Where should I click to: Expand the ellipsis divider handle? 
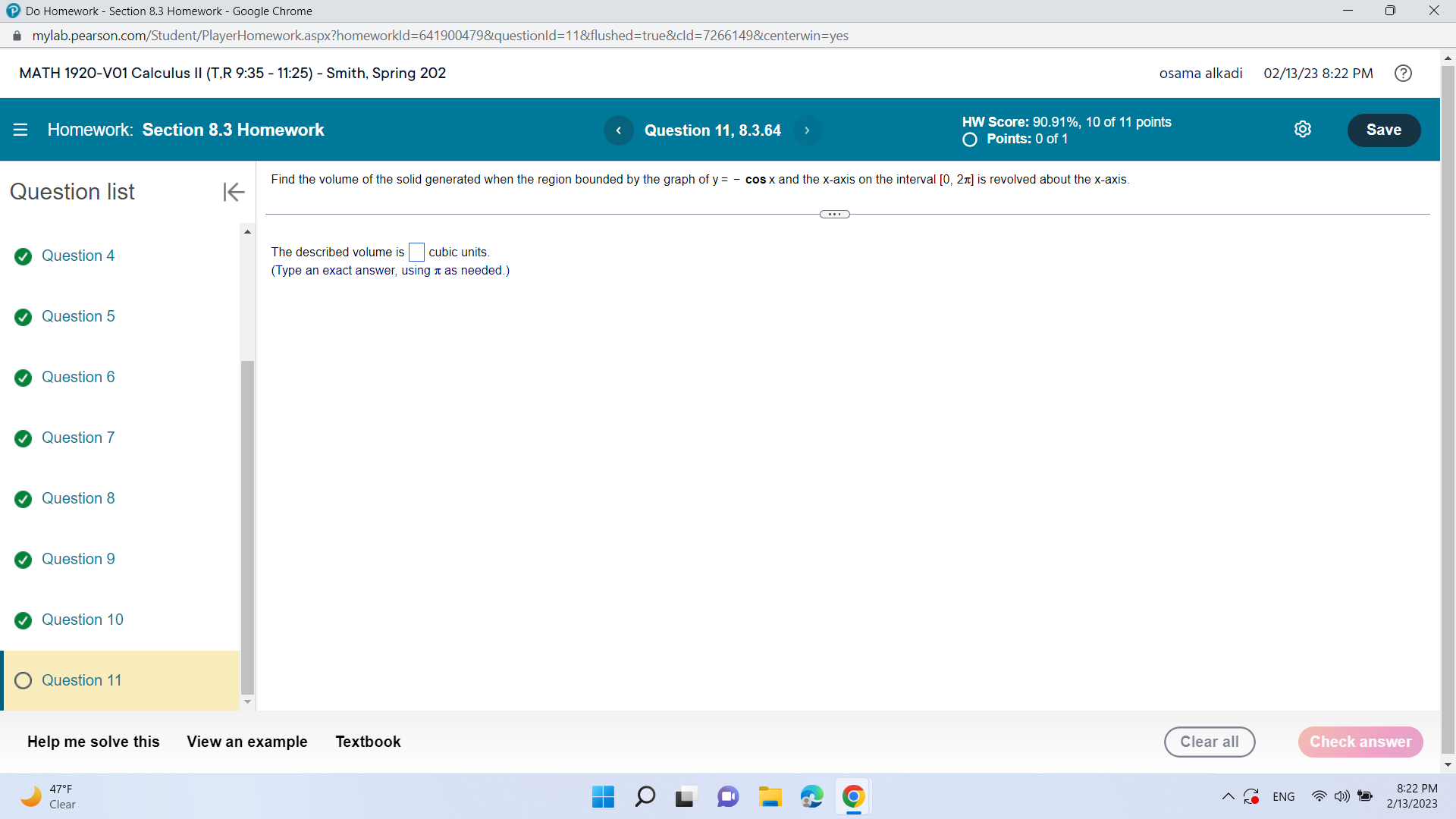(x=834, y=215)
